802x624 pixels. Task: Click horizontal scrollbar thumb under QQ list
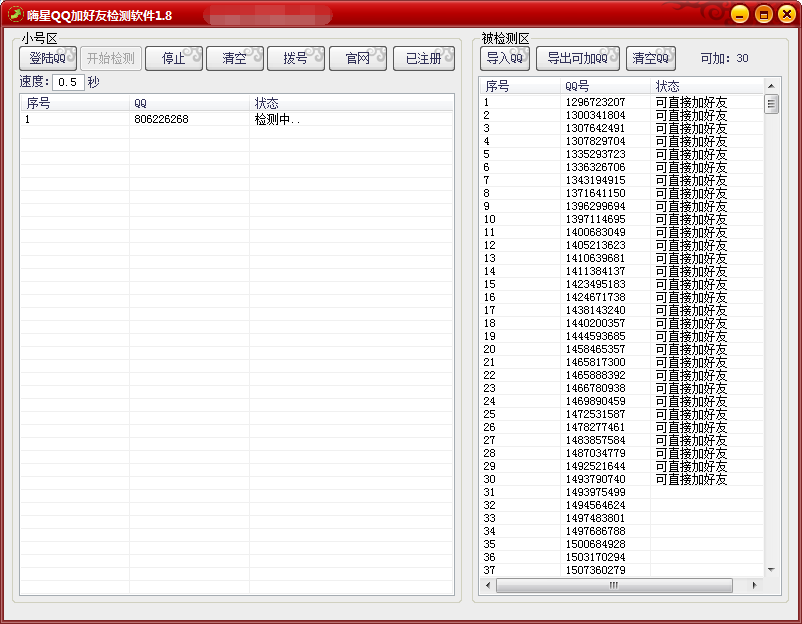pyautogui.click(x=614, y=585)
